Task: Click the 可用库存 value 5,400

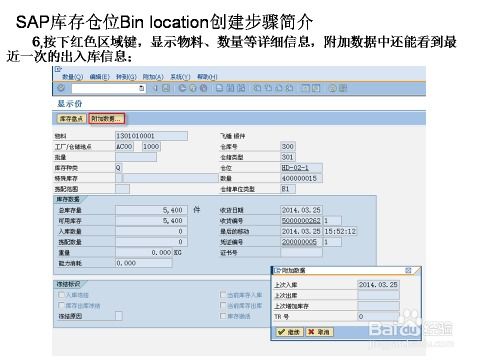Action: pos(151,221)
